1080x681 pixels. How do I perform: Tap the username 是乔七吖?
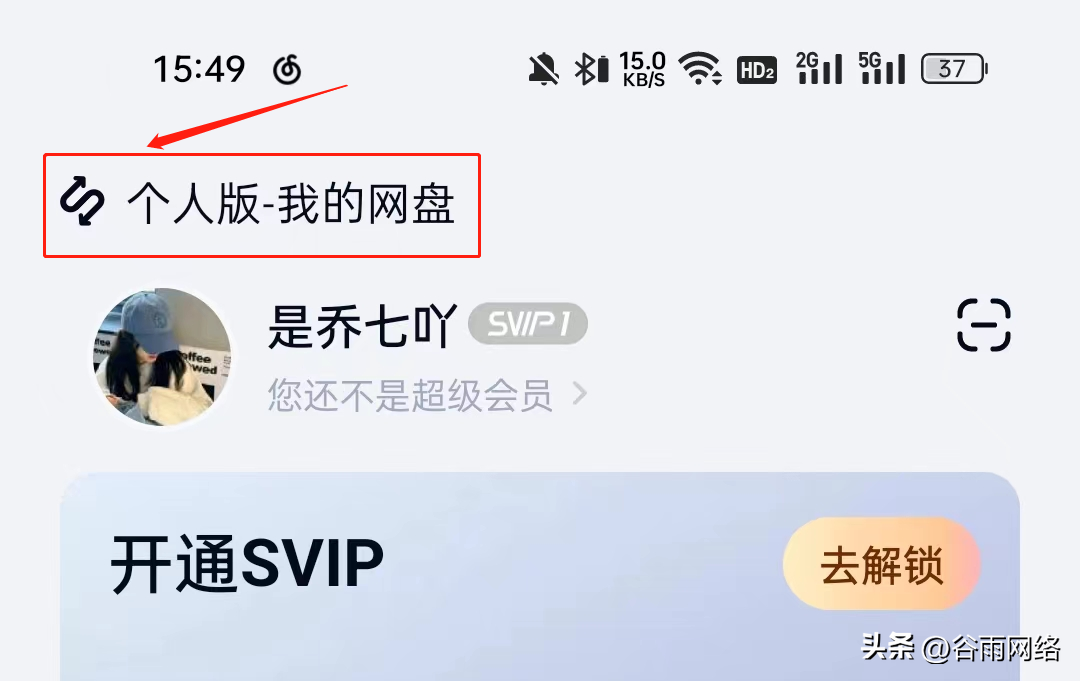362,326
